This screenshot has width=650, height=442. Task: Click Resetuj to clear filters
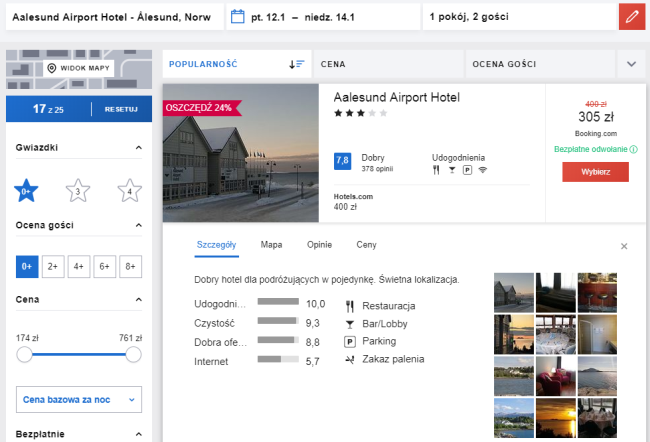(121, 109)
